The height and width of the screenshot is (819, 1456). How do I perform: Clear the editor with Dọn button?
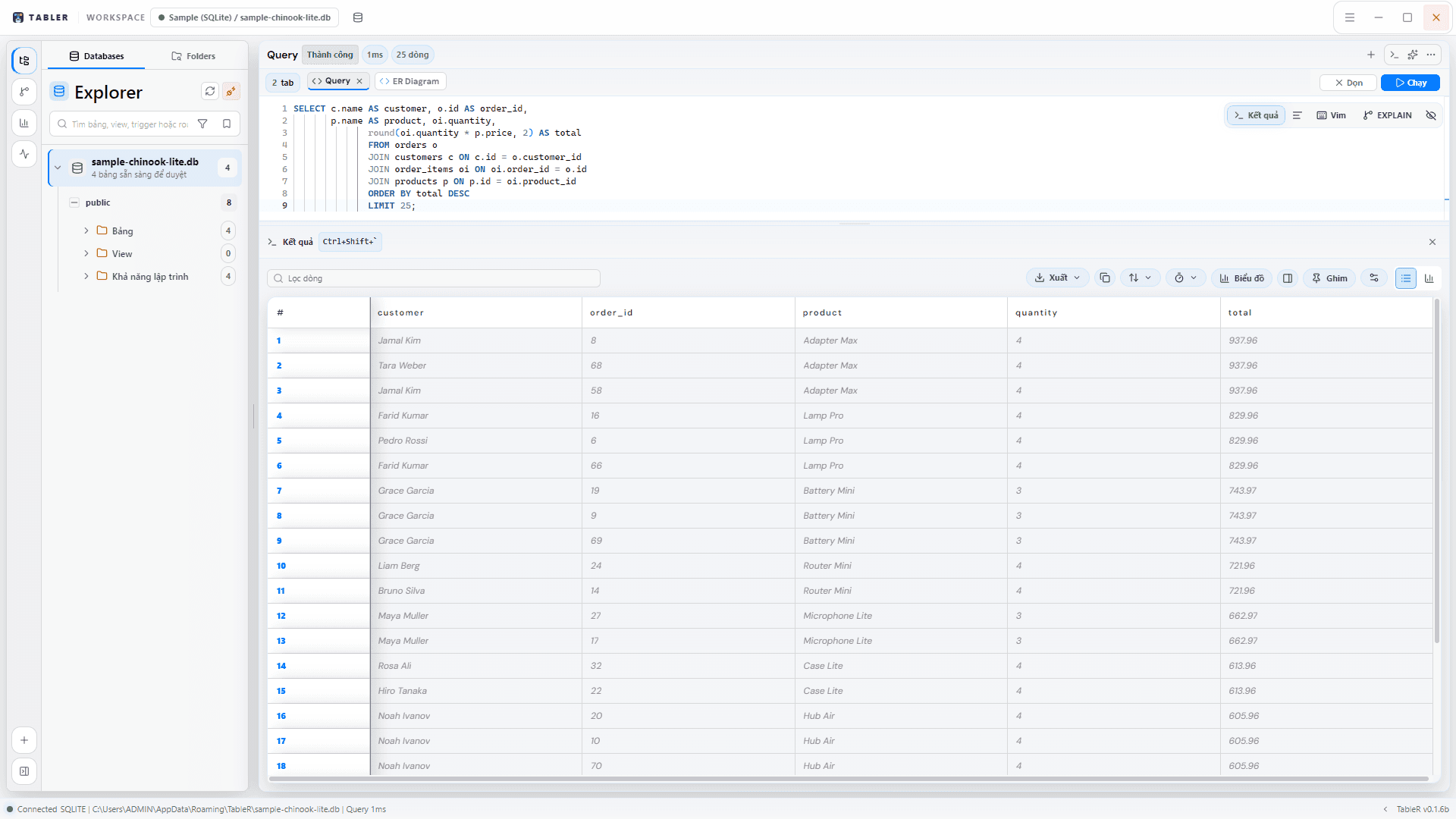coord(1348,83)
